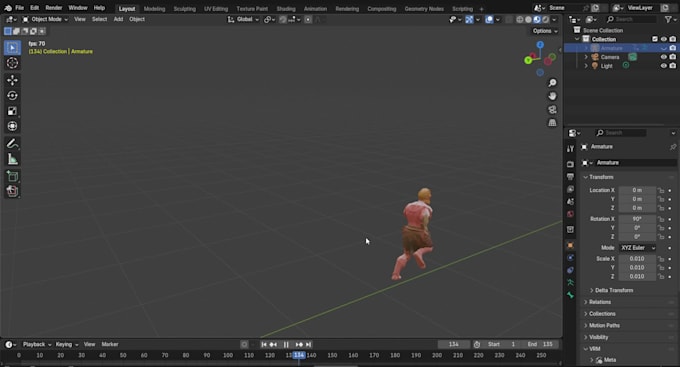
Task: Open the XYZ Euler rotation mode dropdown
Action: [x=638, y=248]
